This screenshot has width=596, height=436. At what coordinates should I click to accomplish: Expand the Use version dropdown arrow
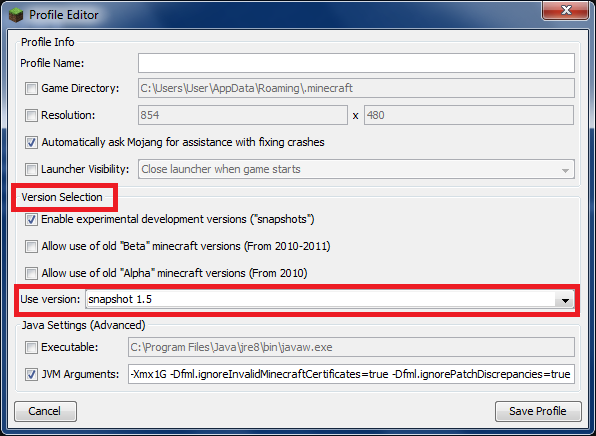565,300
